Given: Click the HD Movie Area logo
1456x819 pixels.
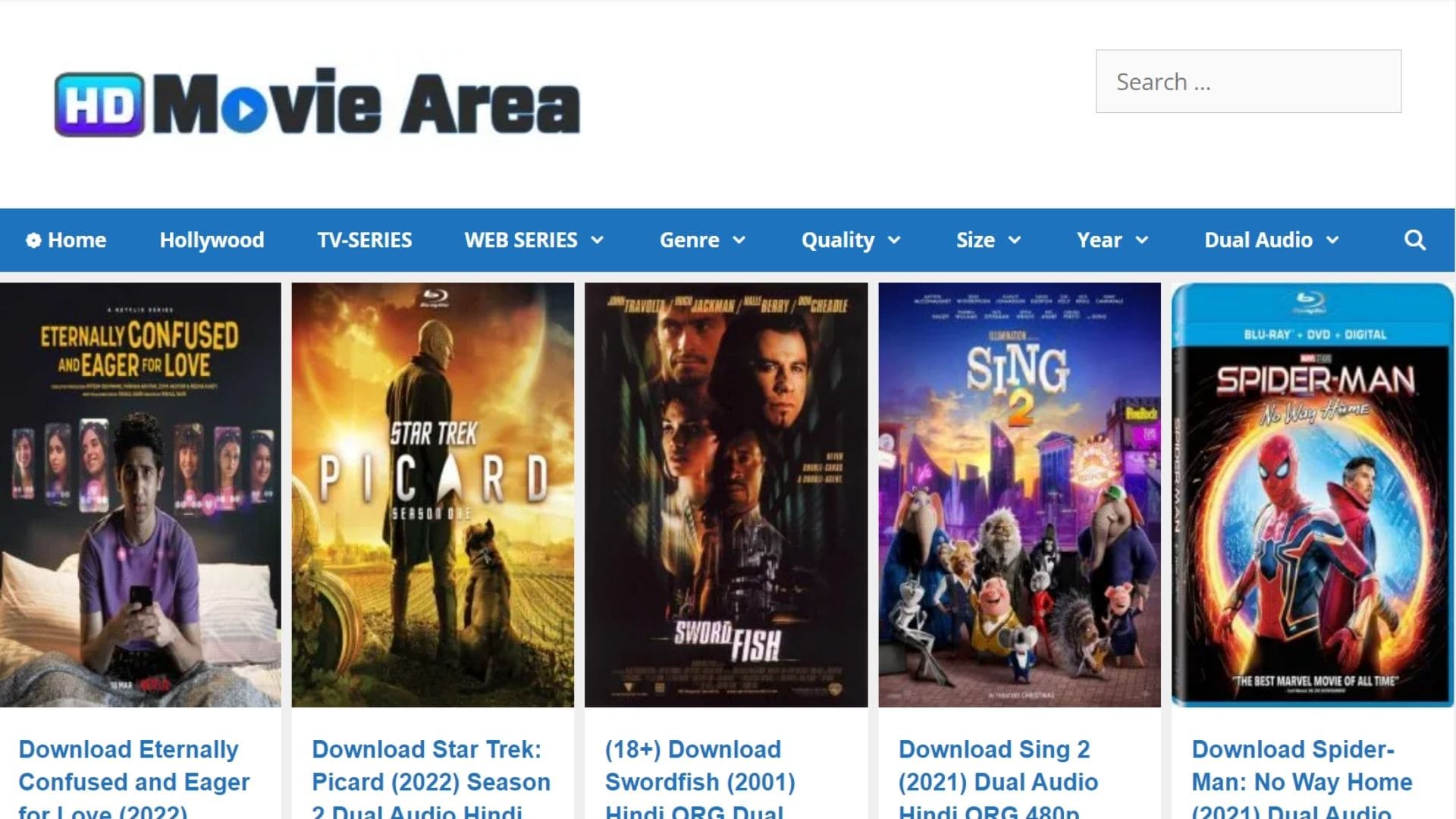Looking at the screenshot, I should [317, 103].
